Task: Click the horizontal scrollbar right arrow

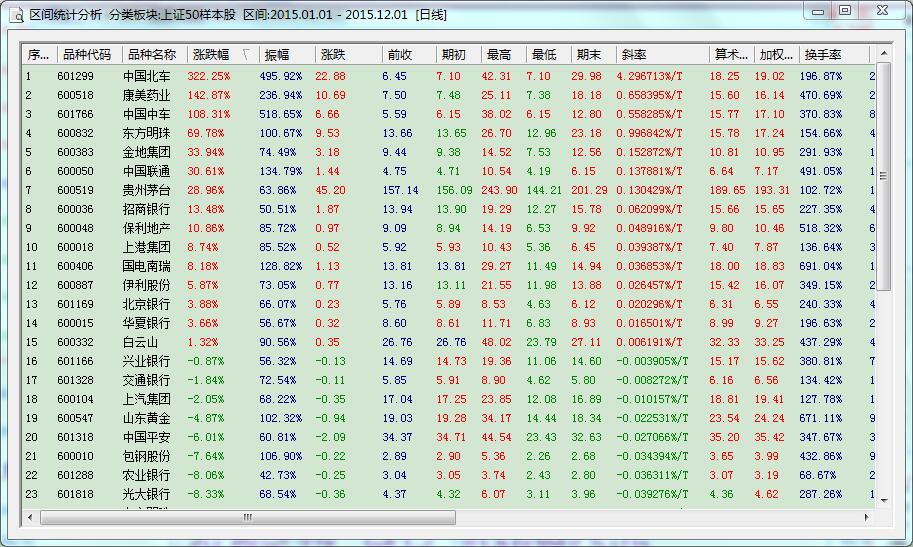Action: coord(866,517)
